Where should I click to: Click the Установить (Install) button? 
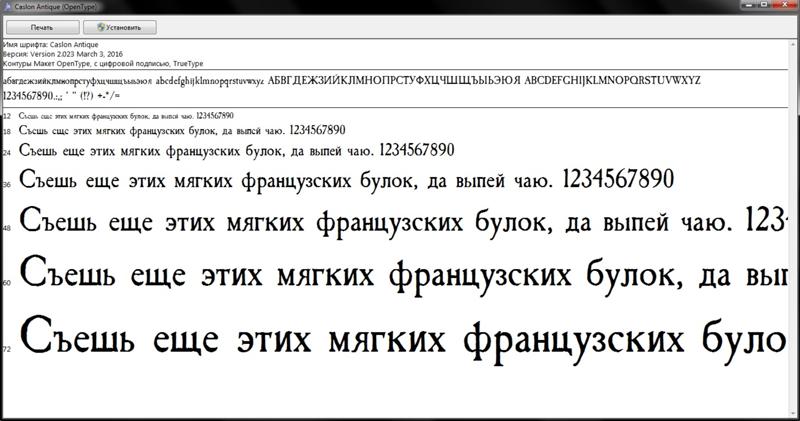tap(120, 28)
